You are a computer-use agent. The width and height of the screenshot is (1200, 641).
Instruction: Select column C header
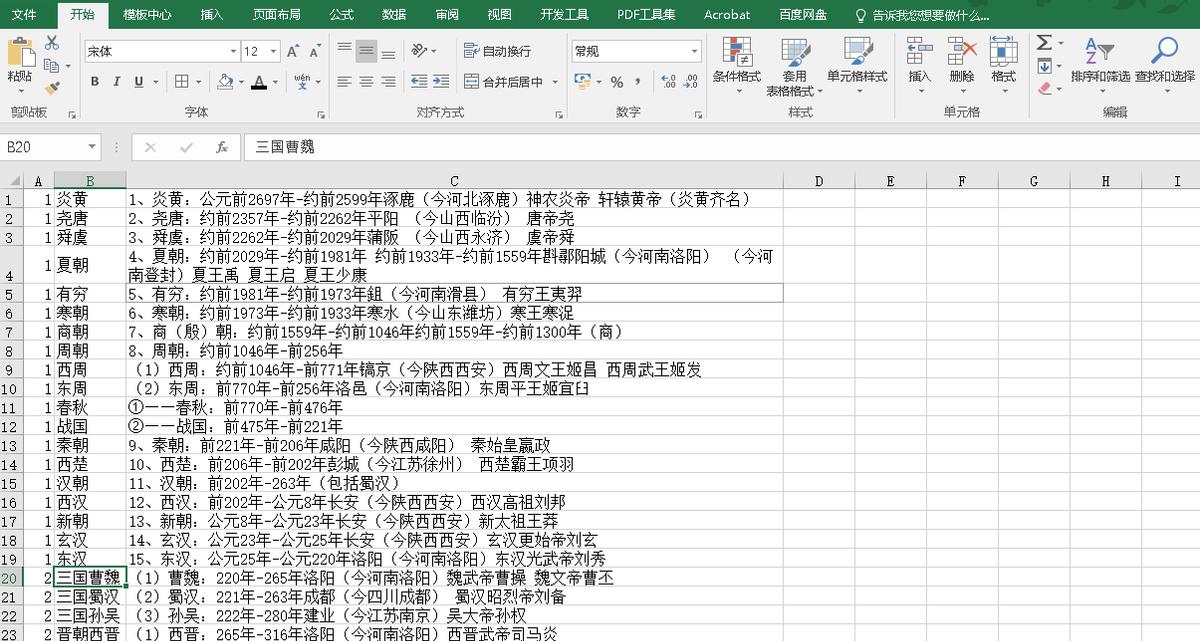click(454, 181)
